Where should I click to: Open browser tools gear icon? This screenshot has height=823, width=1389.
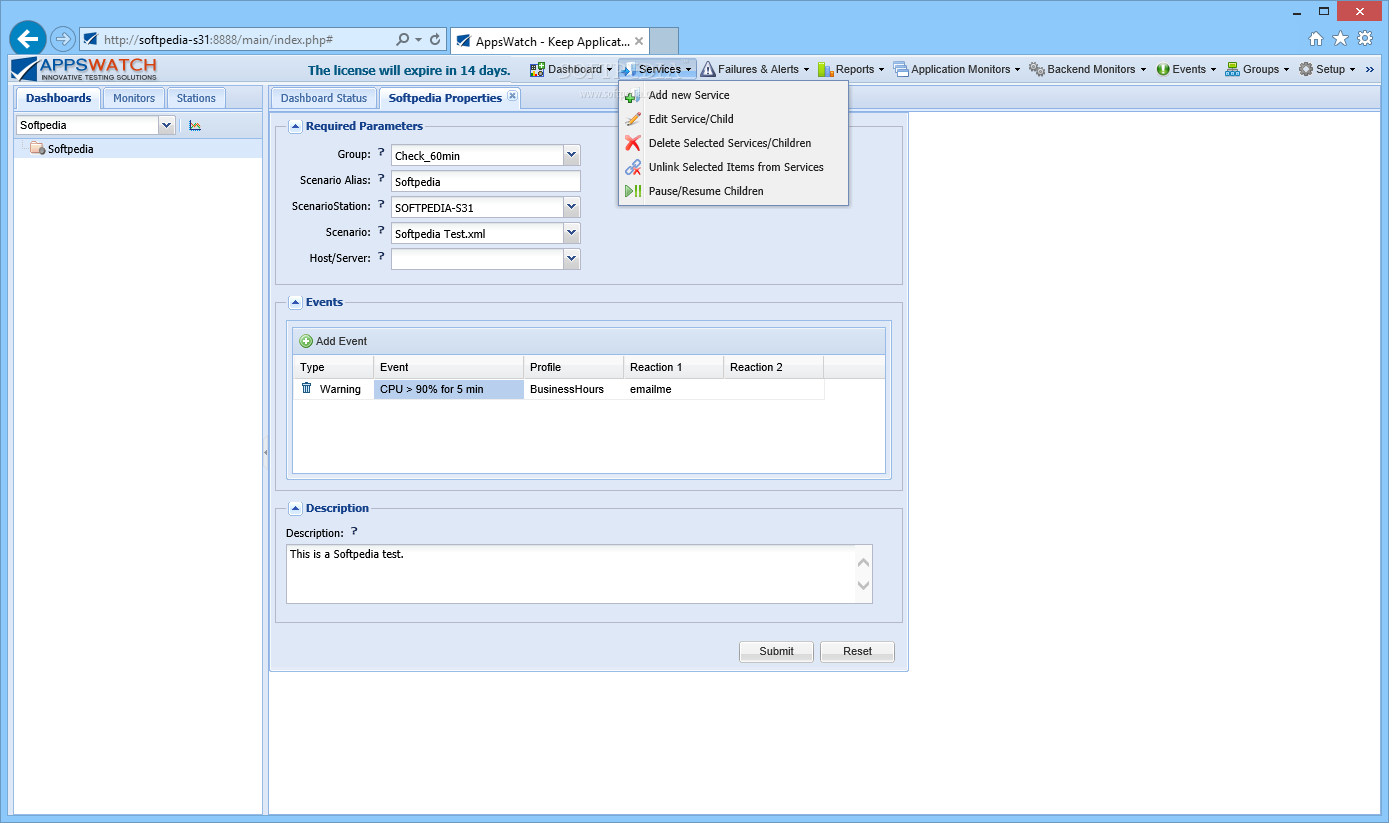pos(1365,39)
